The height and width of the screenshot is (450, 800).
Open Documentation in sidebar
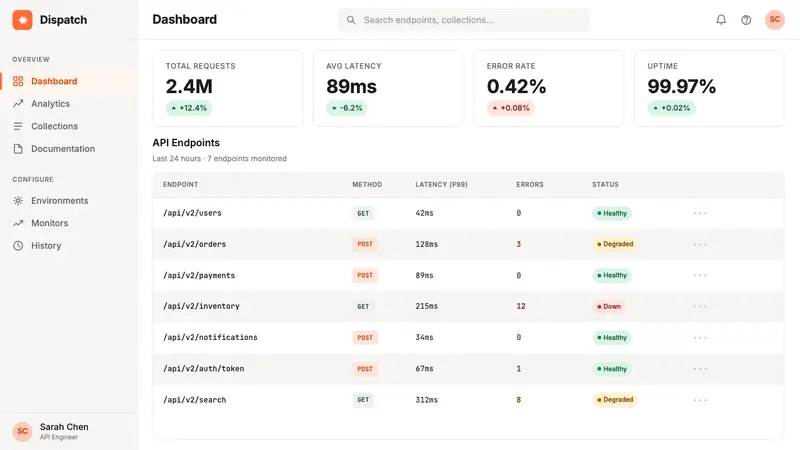tap(68, 148)
